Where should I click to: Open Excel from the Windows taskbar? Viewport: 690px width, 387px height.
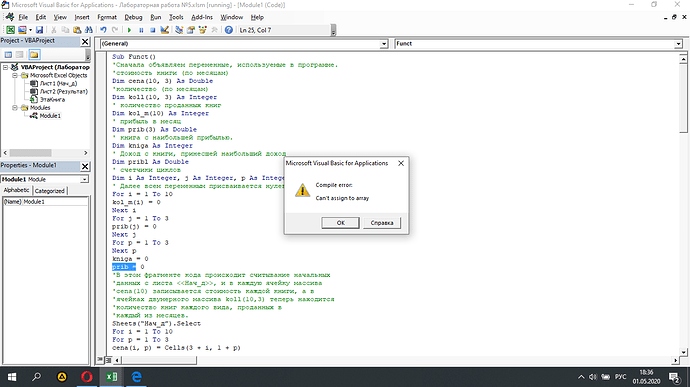[112, 377]
